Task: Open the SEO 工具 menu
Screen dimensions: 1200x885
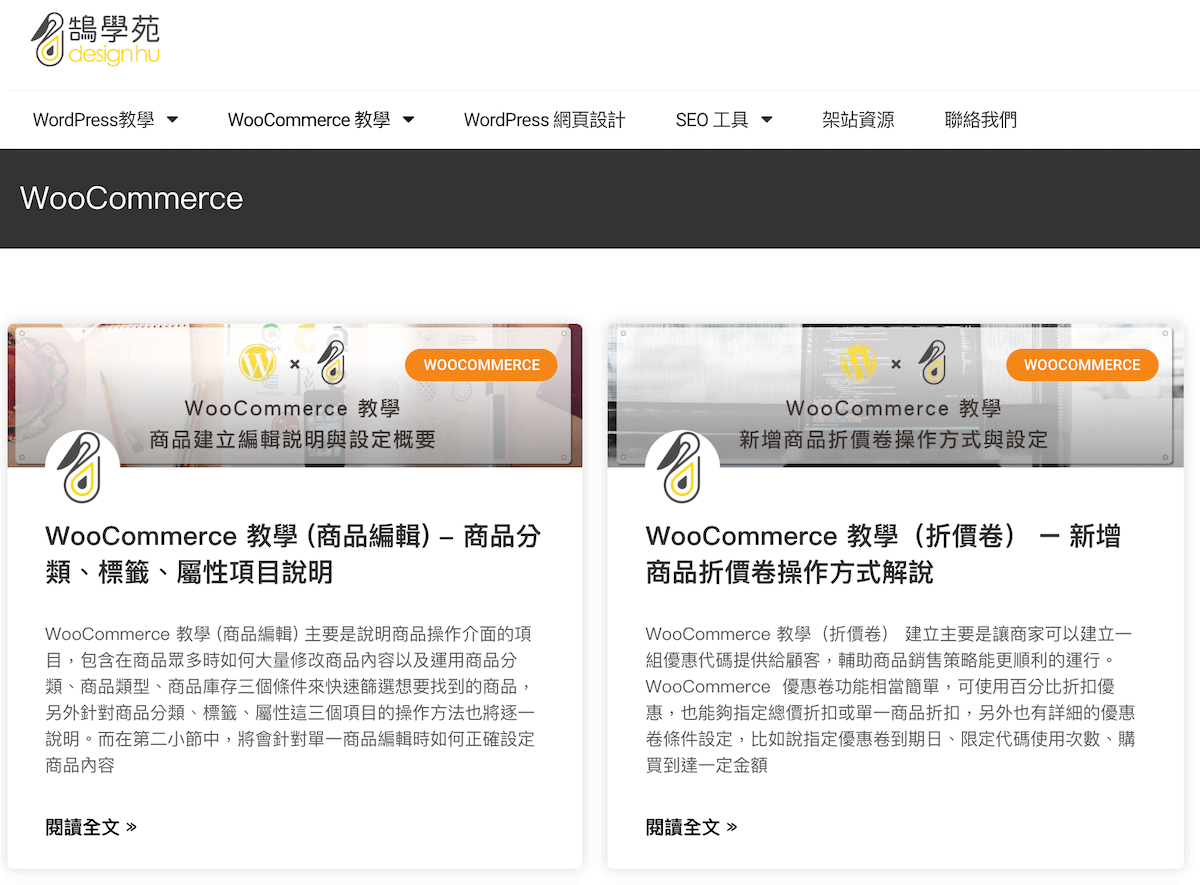Action: 712,120
